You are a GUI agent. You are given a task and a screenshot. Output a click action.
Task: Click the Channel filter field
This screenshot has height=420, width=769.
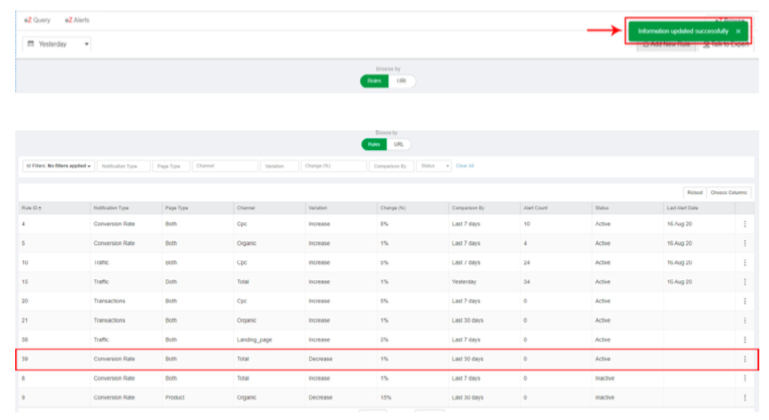(225, 166)
